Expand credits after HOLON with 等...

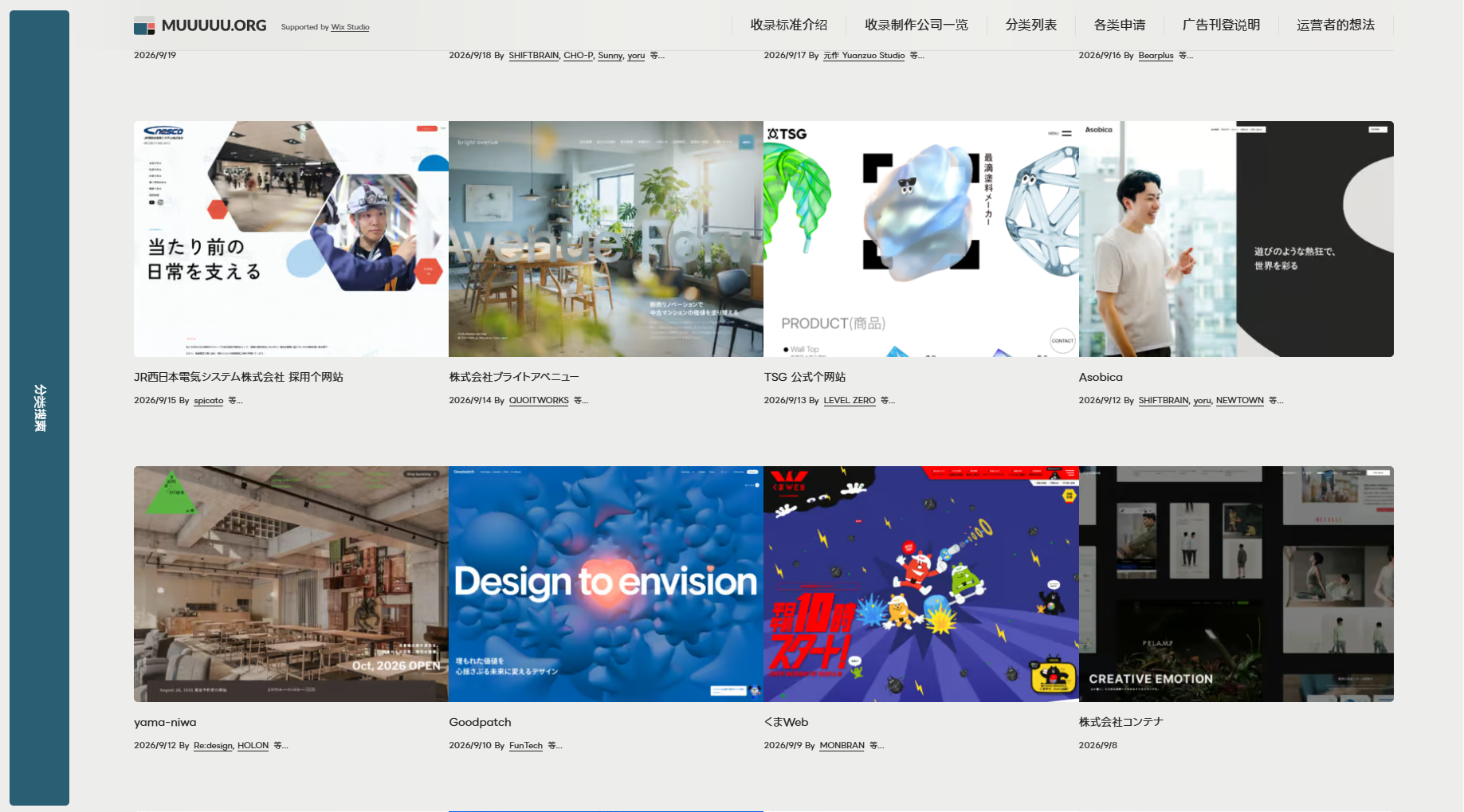tap(281, 746)
